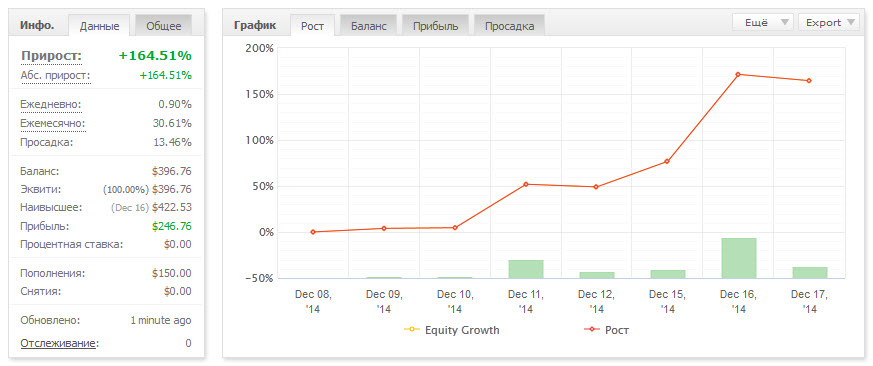The image size is (873, 366).
Task: Click the Снятия $0.00 value
Action: 178,291
